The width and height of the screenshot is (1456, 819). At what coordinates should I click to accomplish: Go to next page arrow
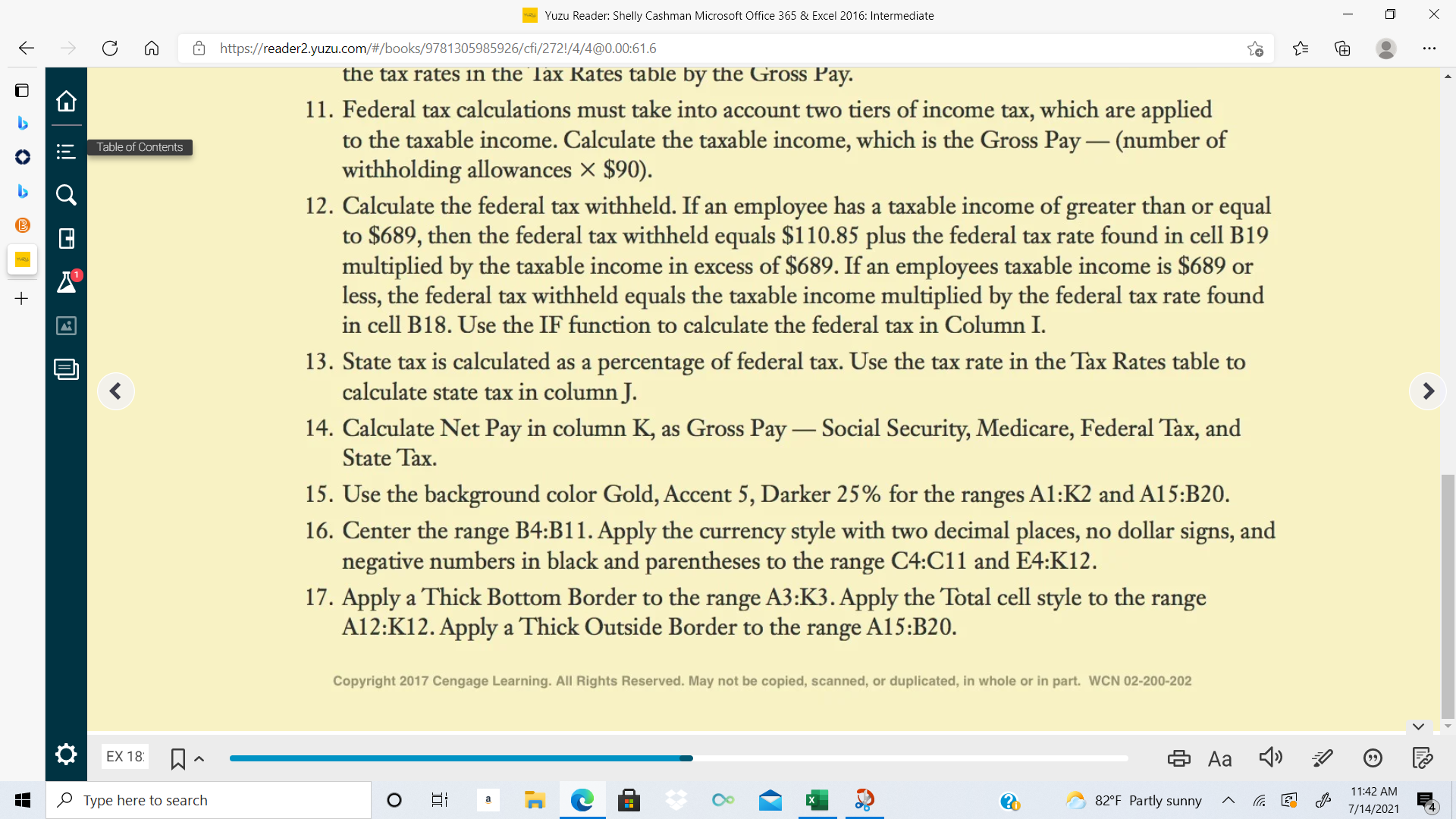pyautogui.click(x=1428, y=391)
